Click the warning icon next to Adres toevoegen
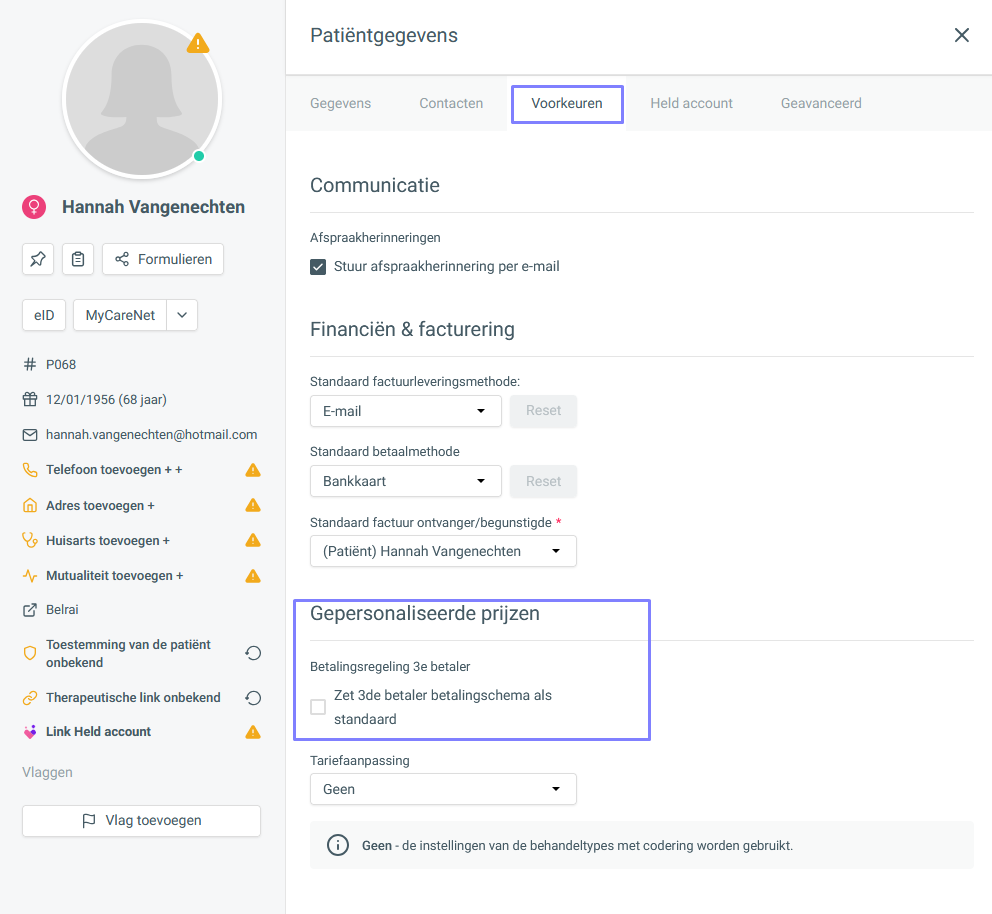The height and width of the screenshot is (914, 992). pos(253,505)
